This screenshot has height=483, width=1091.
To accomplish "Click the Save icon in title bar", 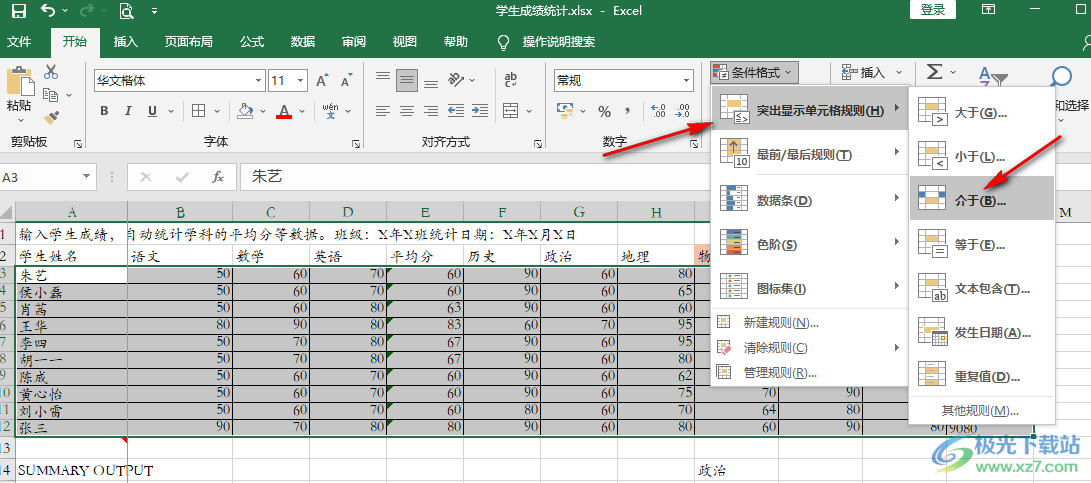I will tap(18, 12).
